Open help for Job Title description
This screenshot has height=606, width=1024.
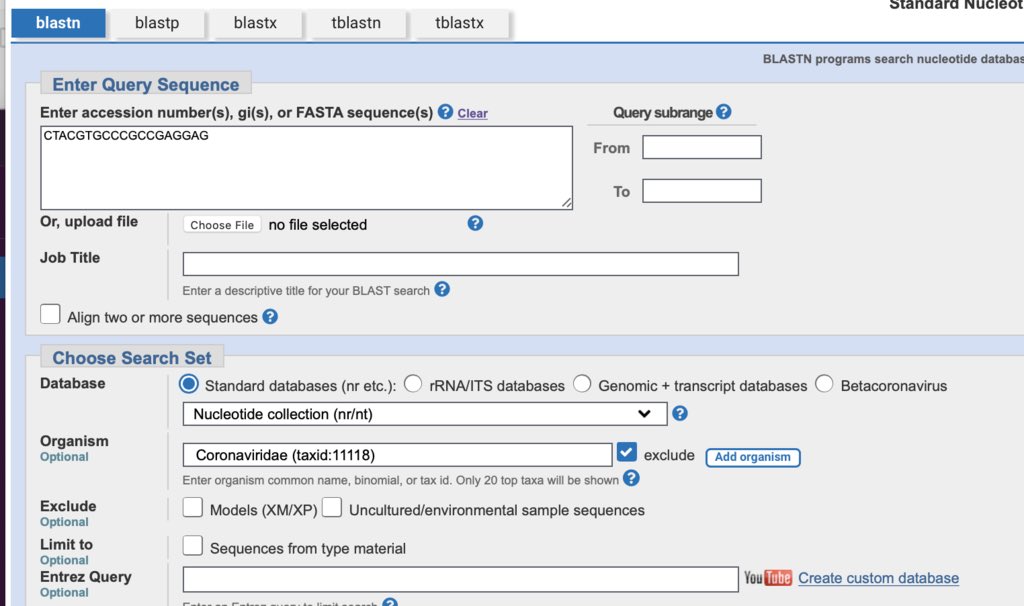(442, 289)
